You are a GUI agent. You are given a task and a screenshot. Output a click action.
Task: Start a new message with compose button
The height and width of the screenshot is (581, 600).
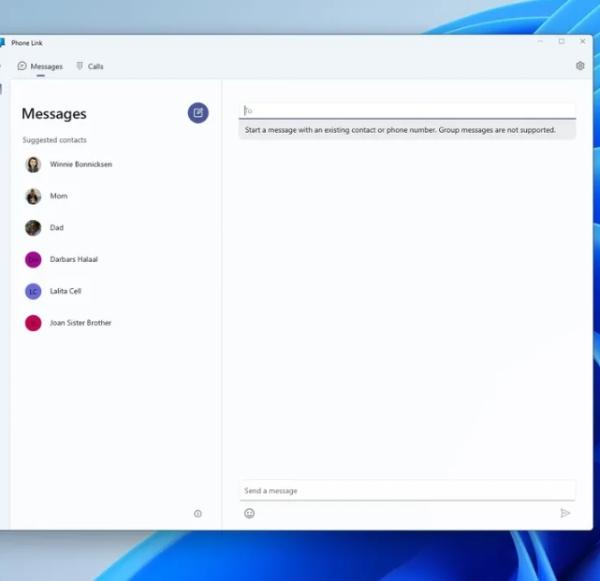198,113
